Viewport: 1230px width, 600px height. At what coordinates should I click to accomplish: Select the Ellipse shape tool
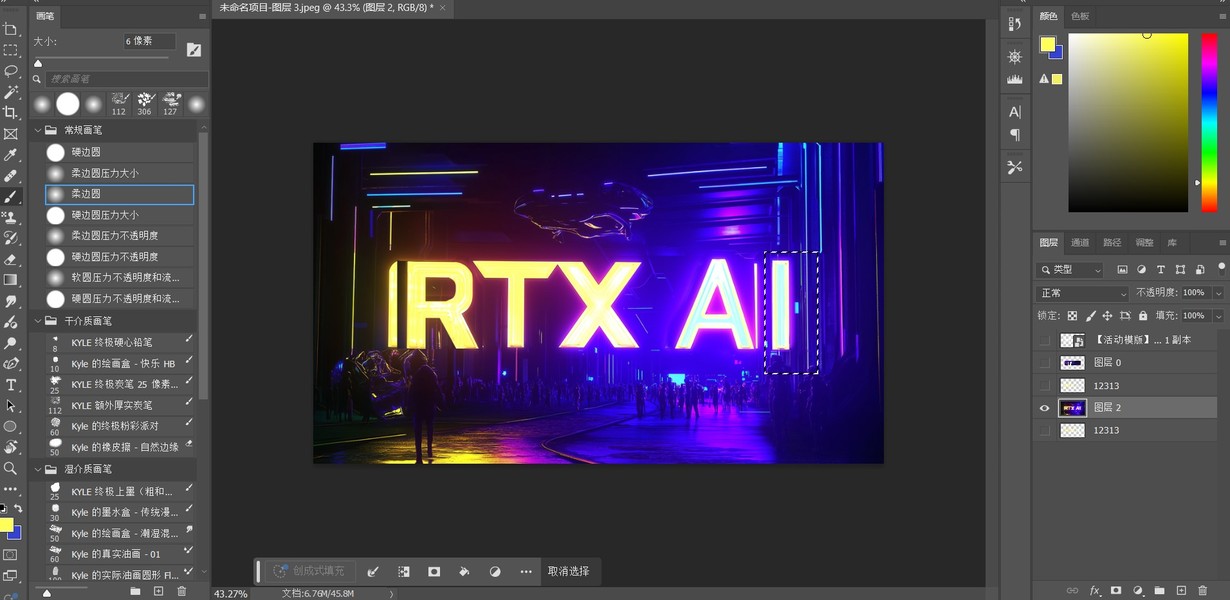[10, 427]
